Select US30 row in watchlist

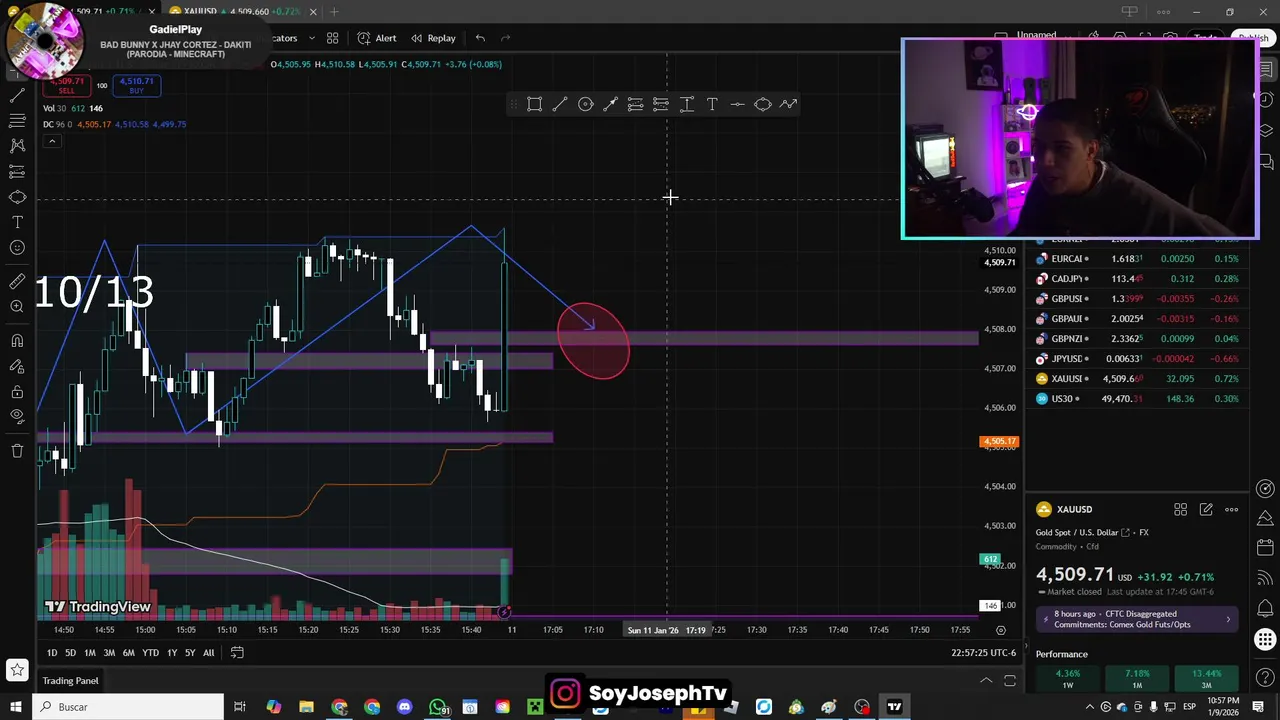pyautogui.click(x=1138, y=399)
